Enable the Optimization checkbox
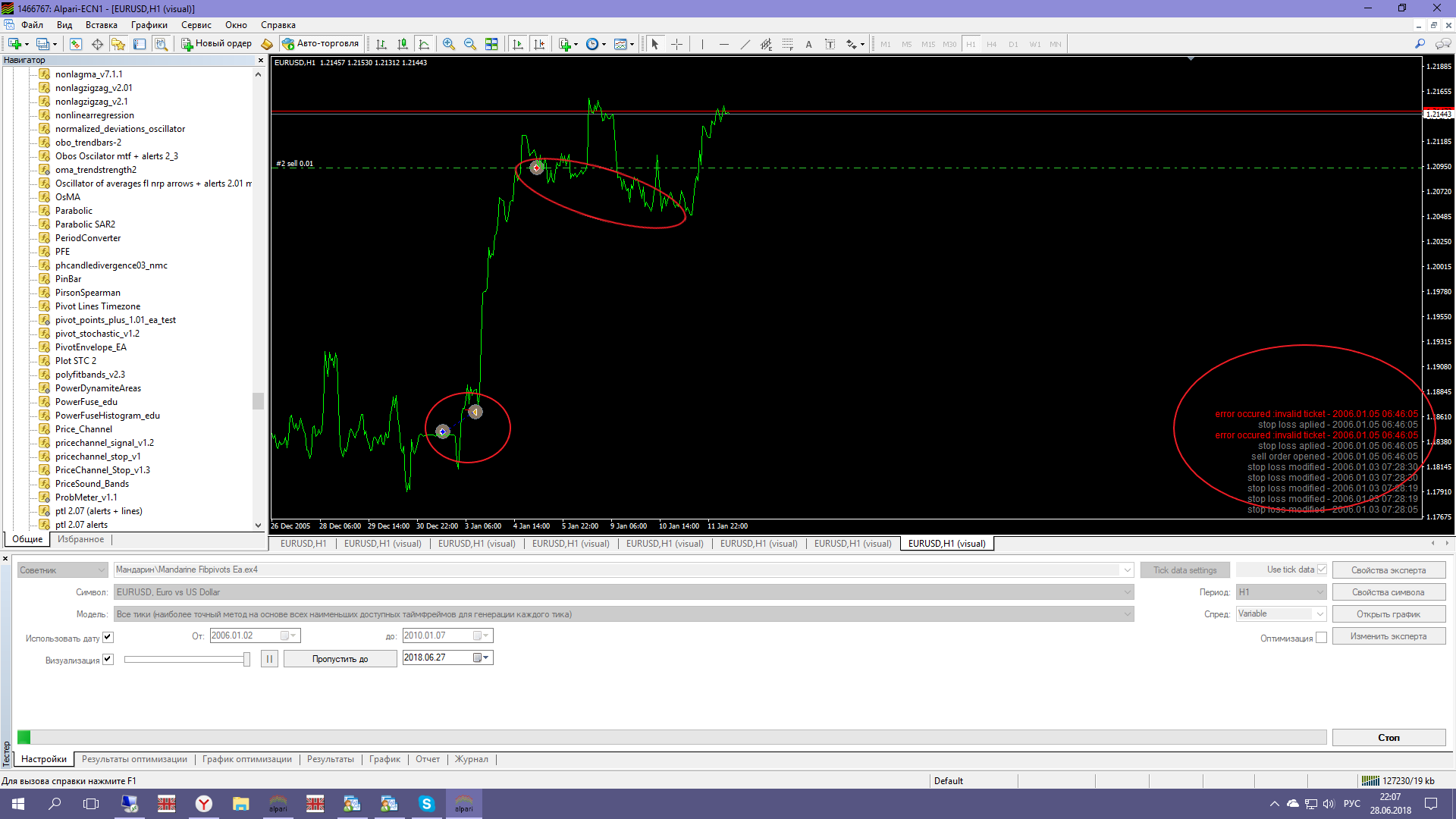 coord(1321,638)
